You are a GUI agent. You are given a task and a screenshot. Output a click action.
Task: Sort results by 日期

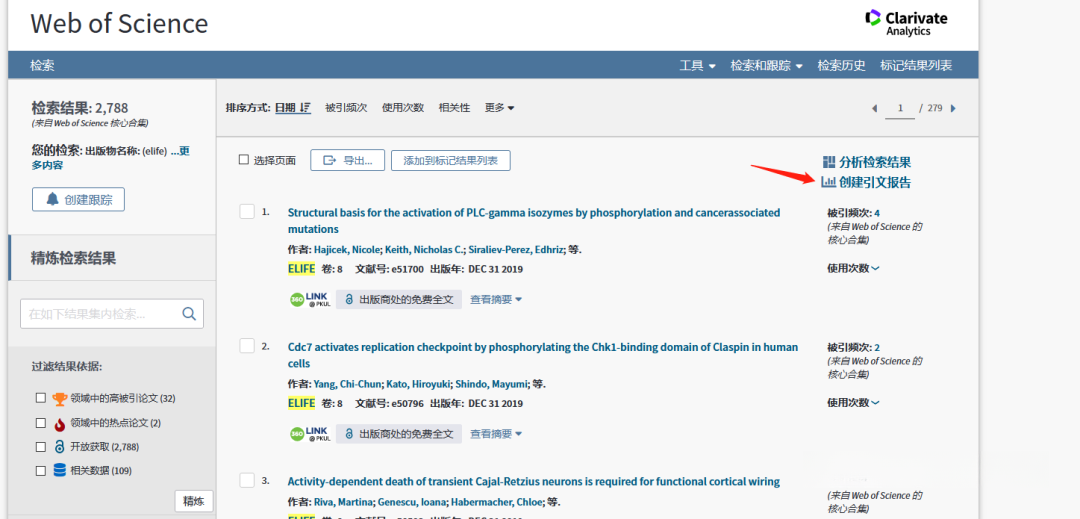pos(293,107)
